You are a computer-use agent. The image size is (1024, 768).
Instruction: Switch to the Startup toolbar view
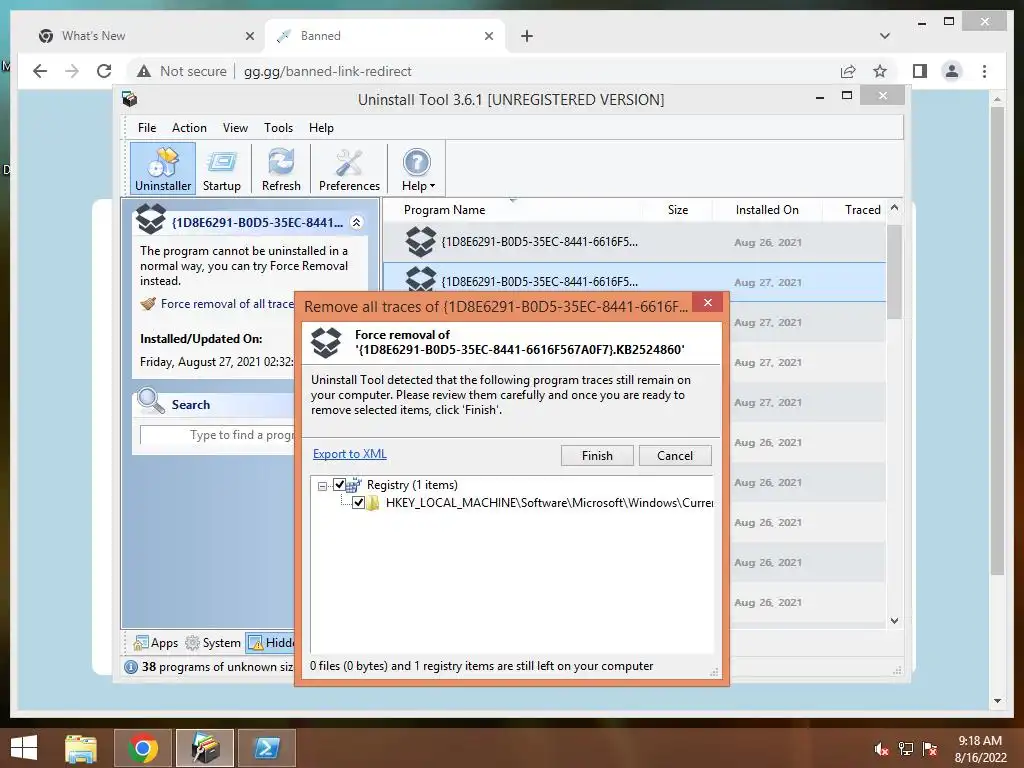pyautogui.click(x=221, y=169)
